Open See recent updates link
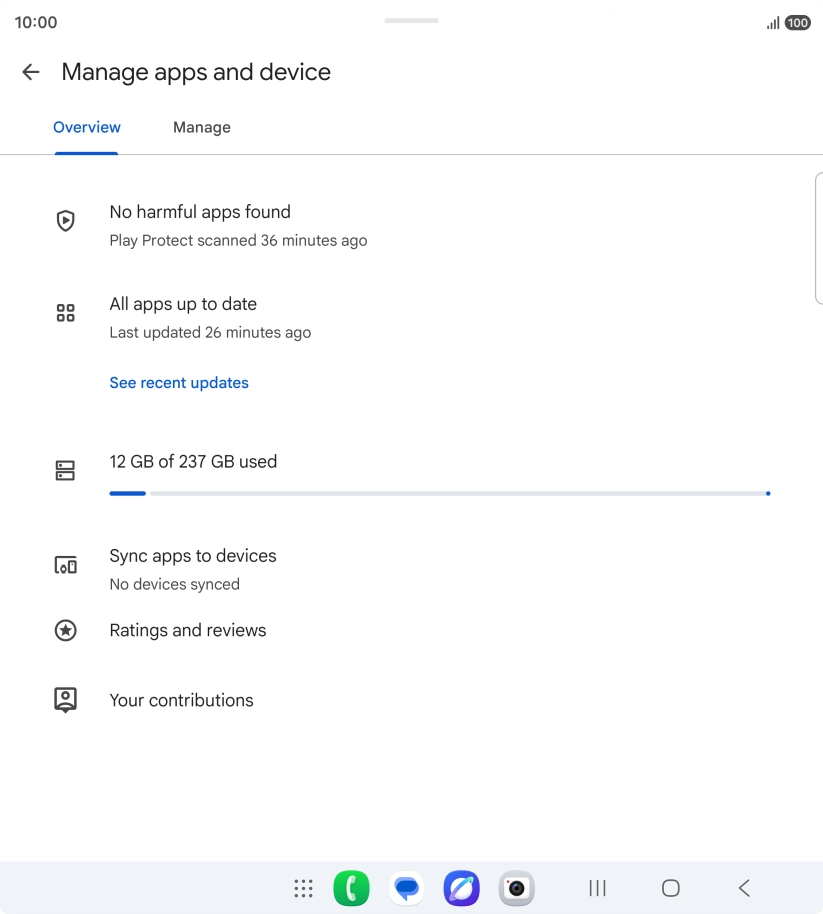823x914 pixels. [x=179, y=383]
